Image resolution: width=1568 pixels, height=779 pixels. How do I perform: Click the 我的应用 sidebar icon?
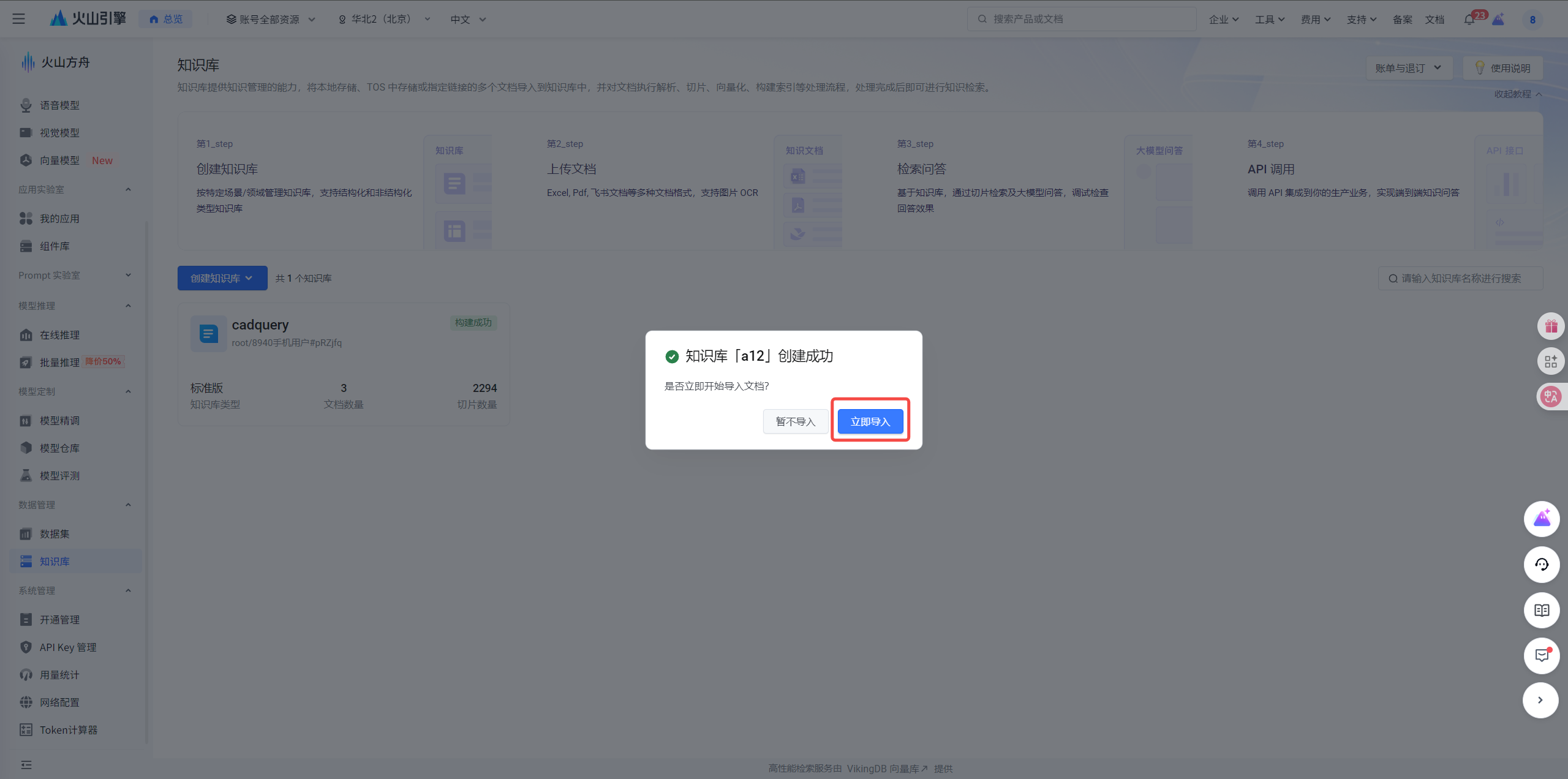click(26, 218)
